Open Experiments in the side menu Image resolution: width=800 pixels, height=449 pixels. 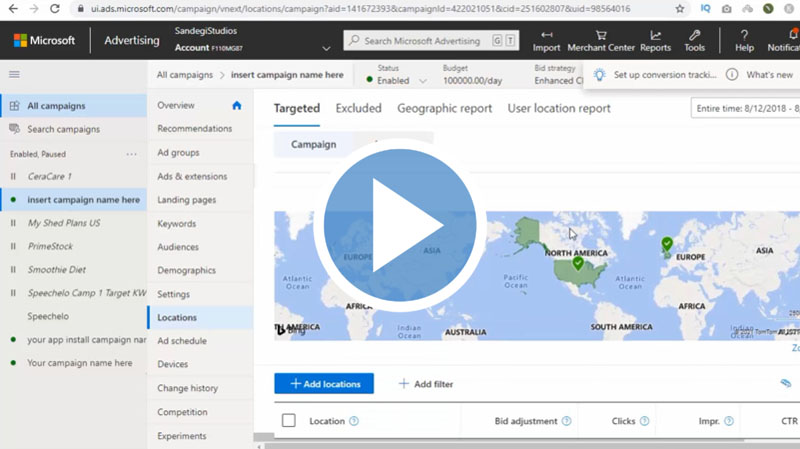coord(182,436)
